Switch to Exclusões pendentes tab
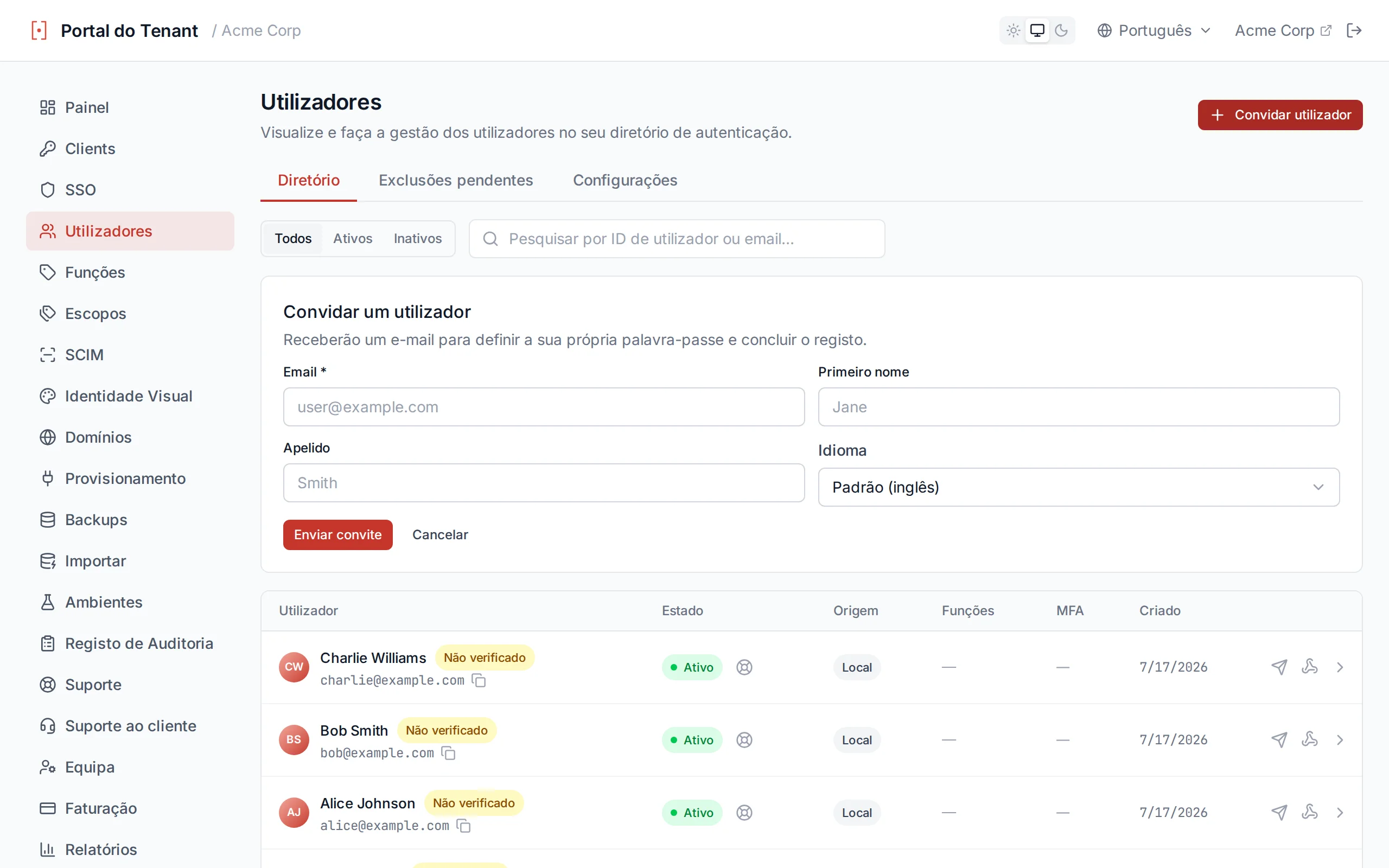This screenshot has width=1389, height=868. pos(456,180)
